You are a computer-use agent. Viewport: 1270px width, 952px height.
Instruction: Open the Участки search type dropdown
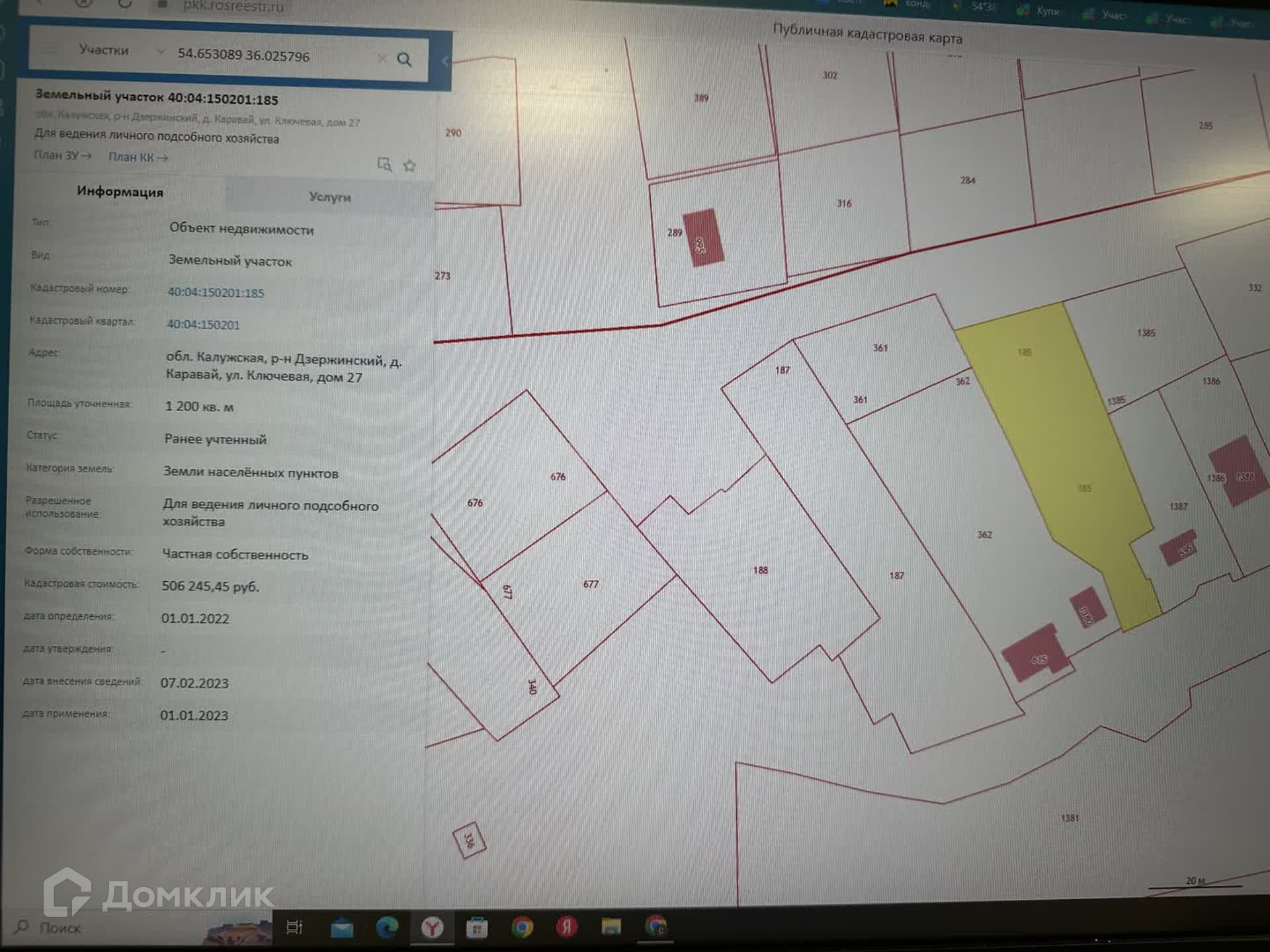pos(159,52)
